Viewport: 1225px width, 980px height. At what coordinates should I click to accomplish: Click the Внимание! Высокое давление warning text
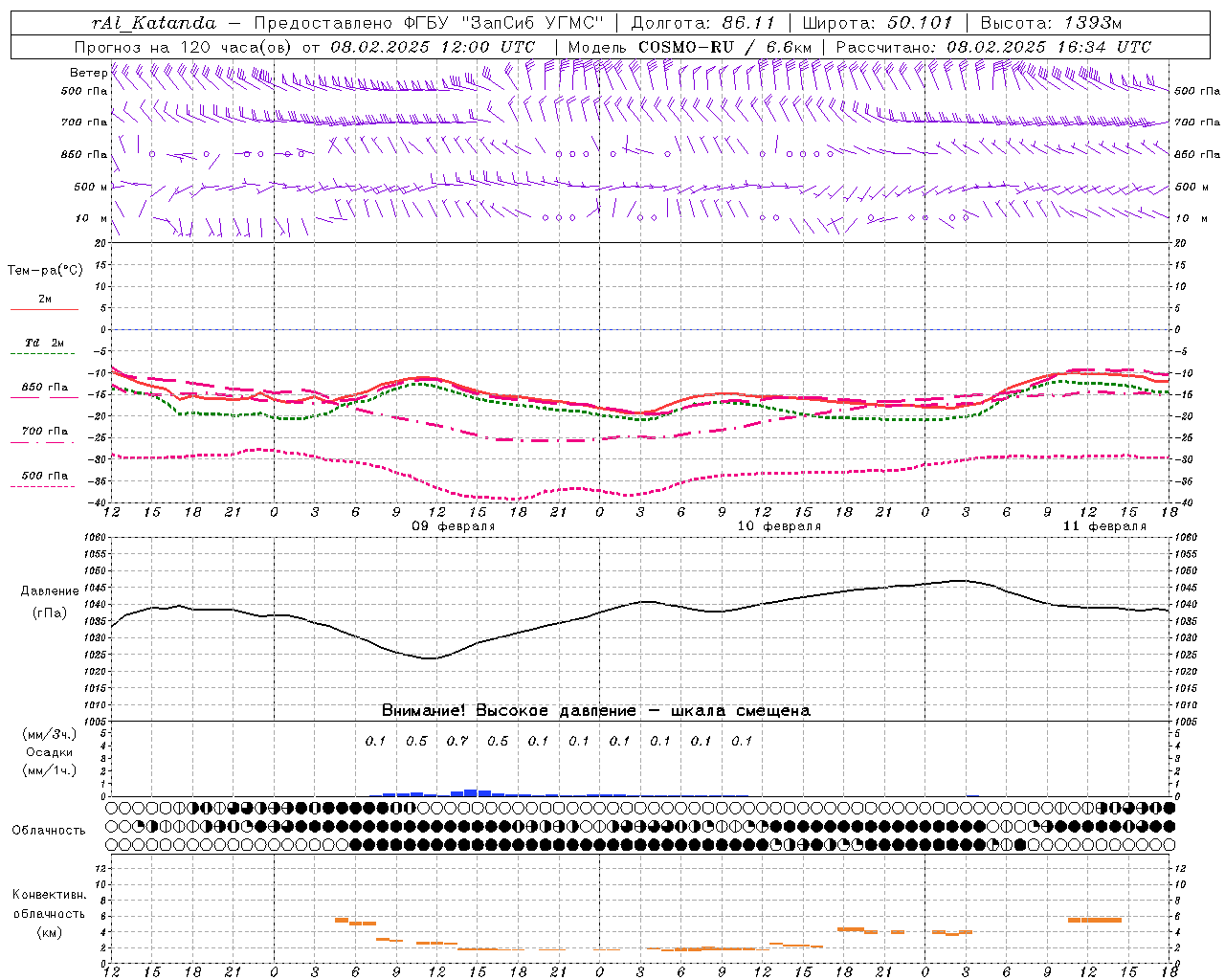click(x=595, y=710)
